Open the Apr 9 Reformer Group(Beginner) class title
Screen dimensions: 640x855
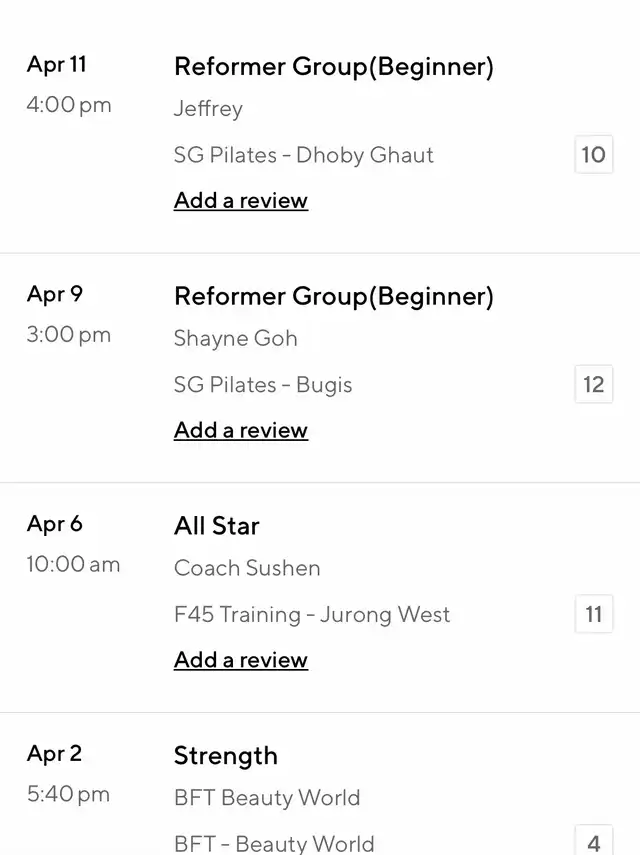point(334,297)
